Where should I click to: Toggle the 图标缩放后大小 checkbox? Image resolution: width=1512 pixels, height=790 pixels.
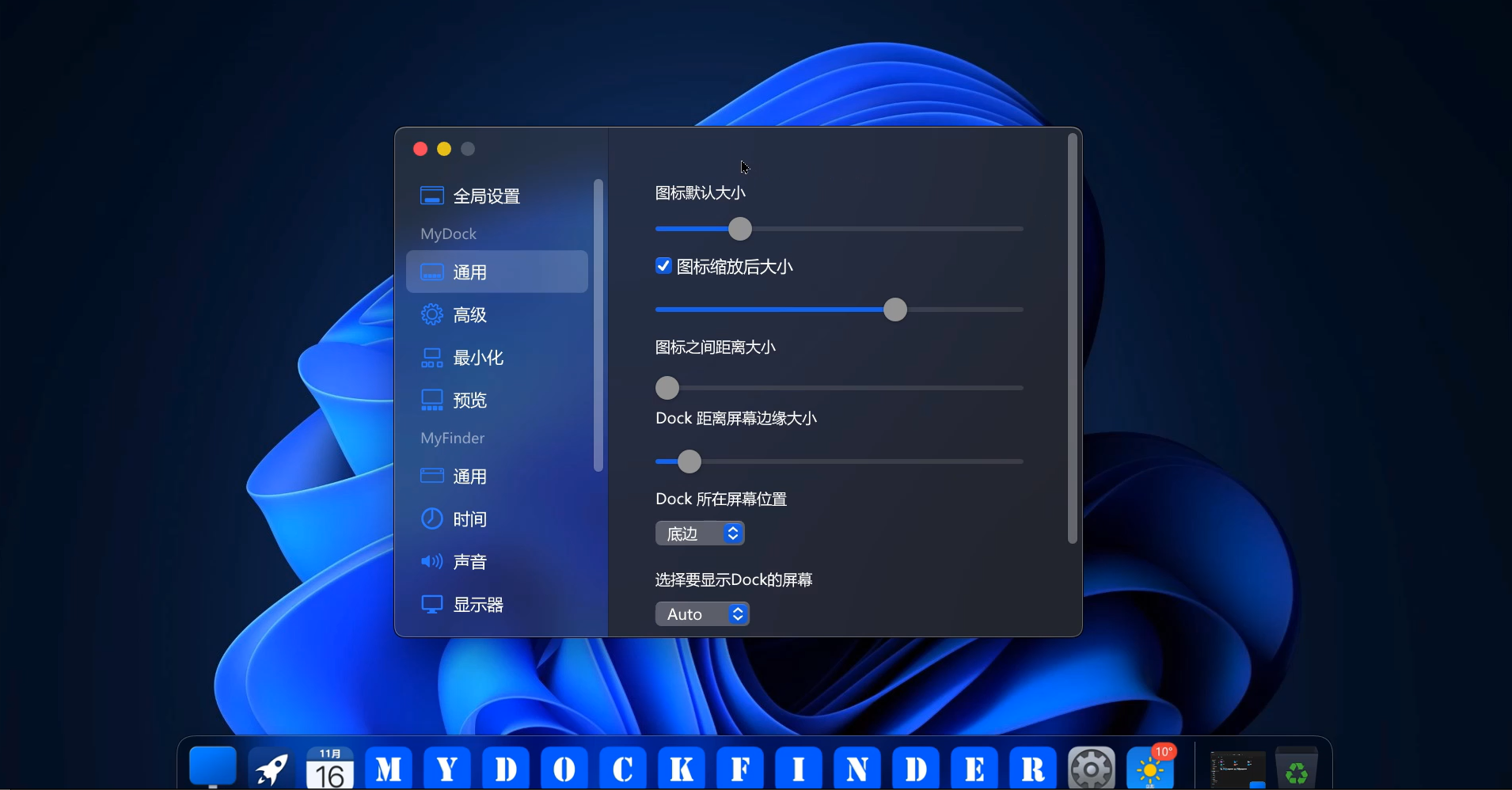(663, 266)
